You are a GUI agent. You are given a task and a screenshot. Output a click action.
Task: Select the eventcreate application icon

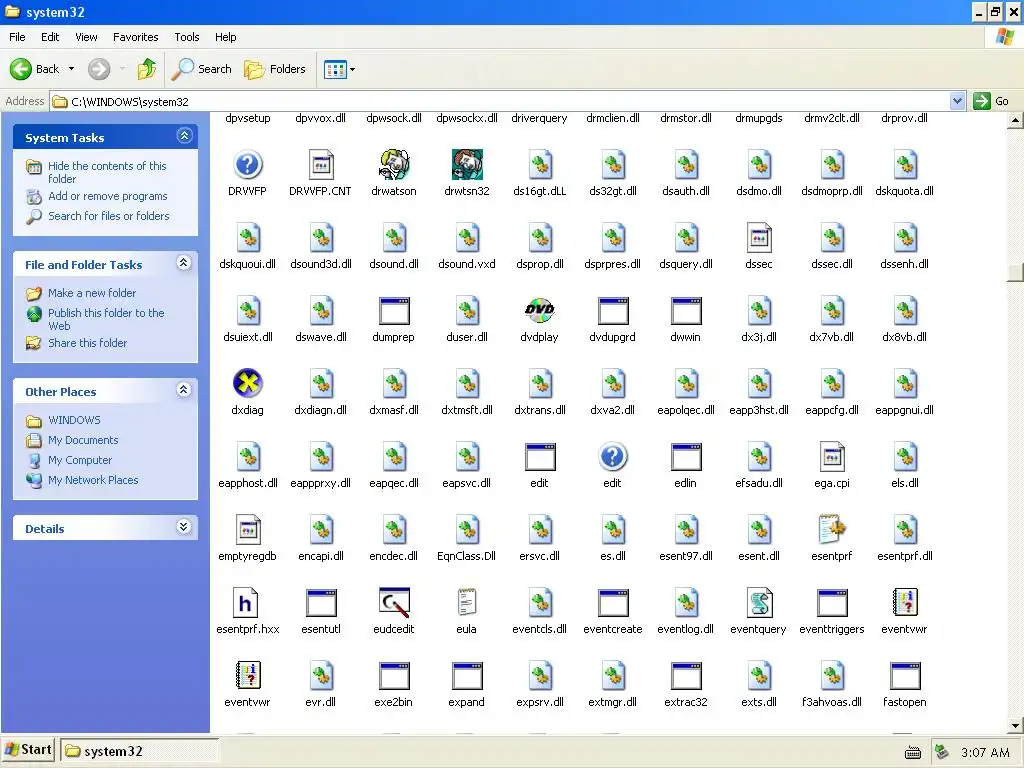(x=613, y=603)
